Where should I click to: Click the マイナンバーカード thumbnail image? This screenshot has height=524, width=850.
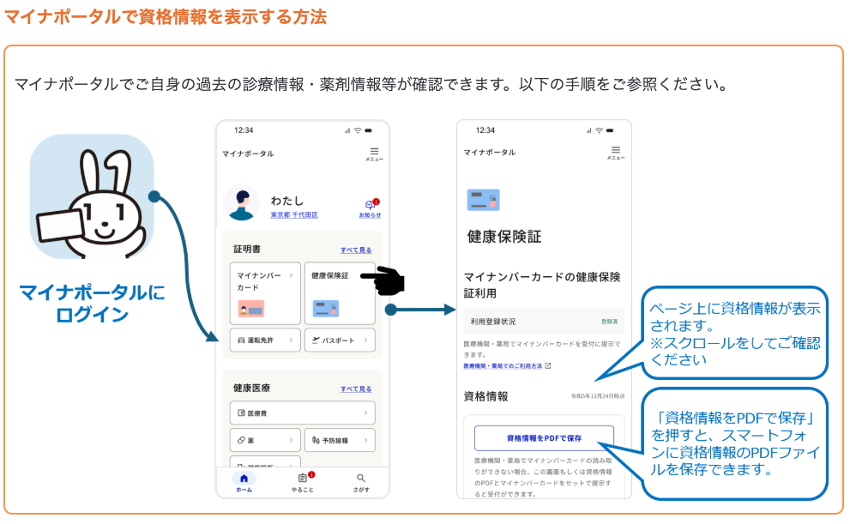pos(251,309)
